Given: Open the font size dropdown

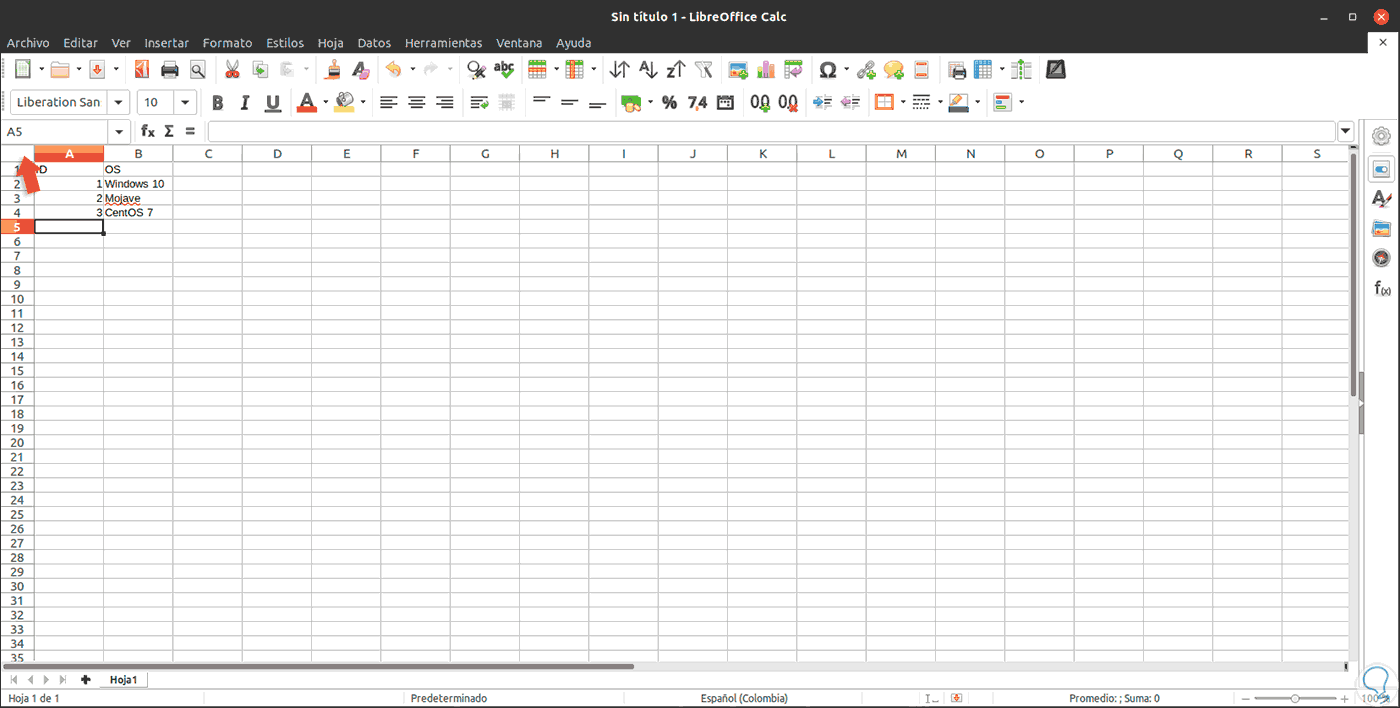Looking at the screenshot, I should coord(186,102).
